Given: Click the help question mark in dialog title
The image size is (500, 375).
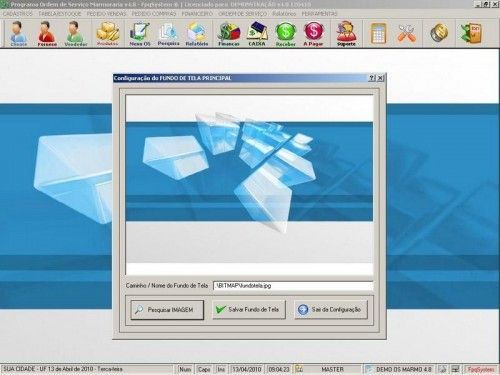Looking at the screenshot, I should point(372,78).
